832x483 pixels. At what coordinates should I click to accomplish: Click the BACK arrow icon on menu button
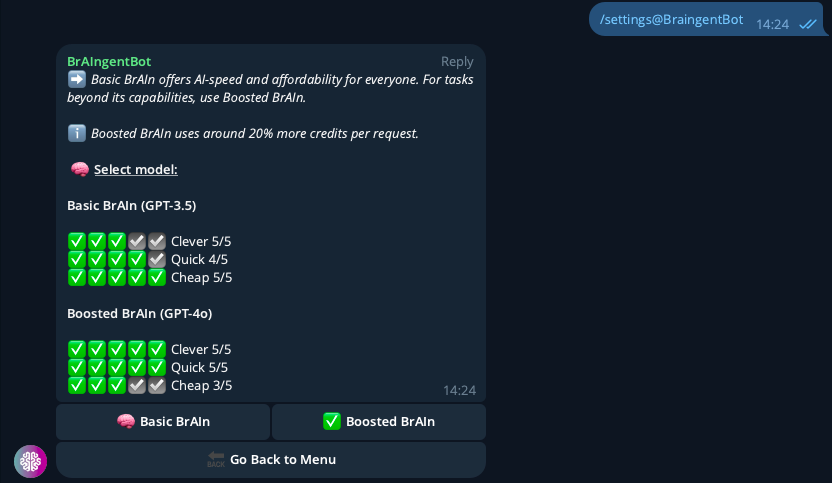[216, 459]
